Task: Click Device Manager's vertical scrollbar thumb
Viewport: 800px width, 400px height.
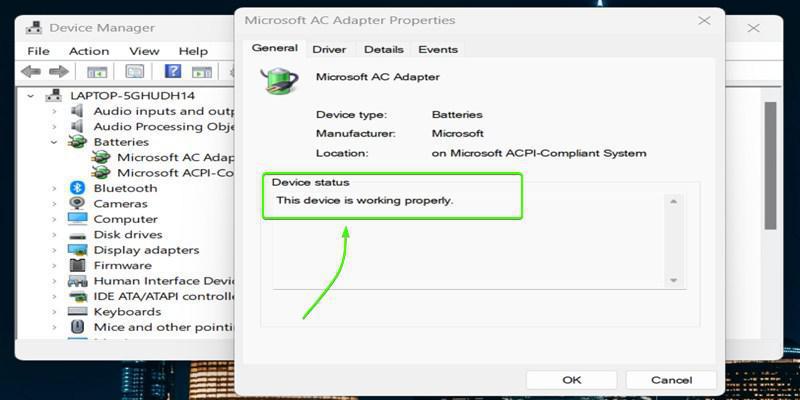Action: pos(770,166)
